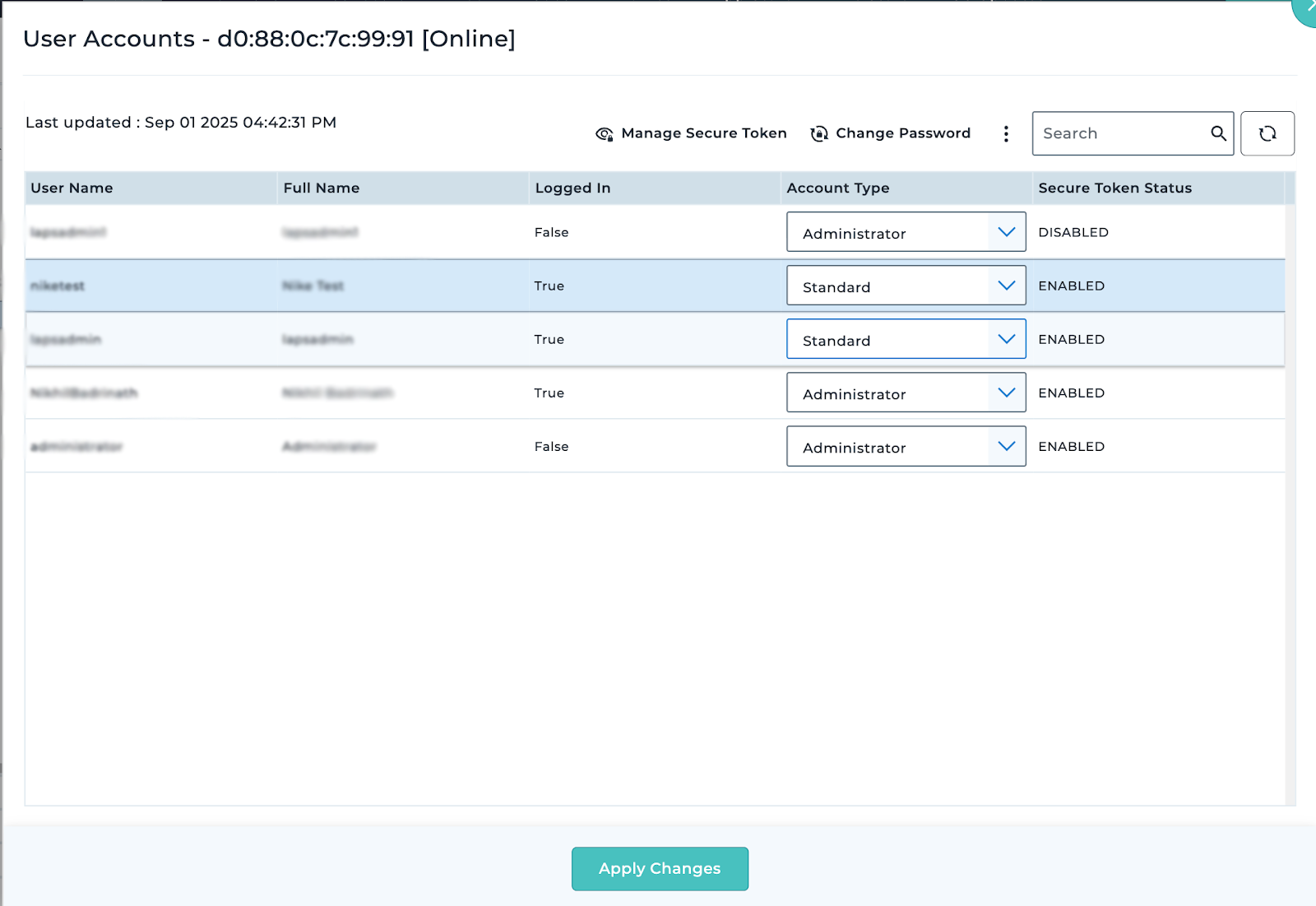Open Account Type dropdown for niketest

[906, 286]
